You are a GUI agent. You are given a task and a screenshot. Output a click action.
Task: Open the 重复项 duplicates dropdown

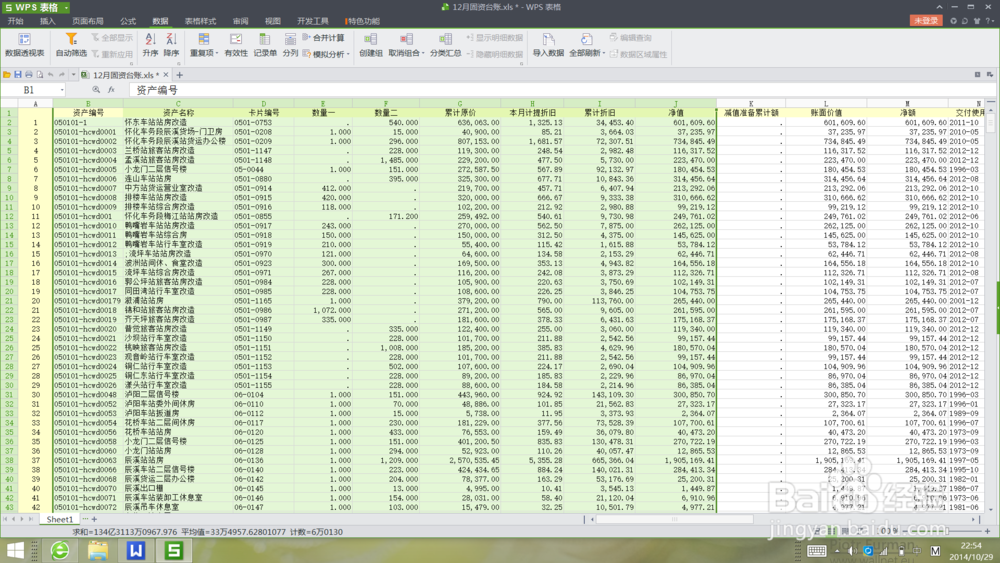click(x=203, y=45)
